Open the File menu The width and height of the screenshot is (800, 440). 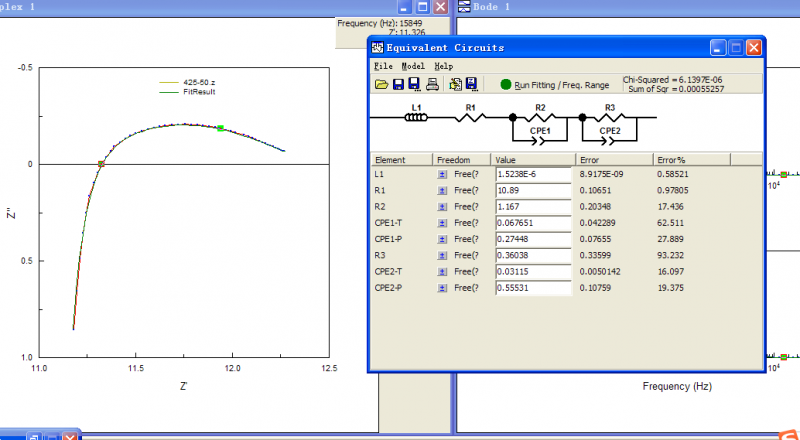(383, 66)
